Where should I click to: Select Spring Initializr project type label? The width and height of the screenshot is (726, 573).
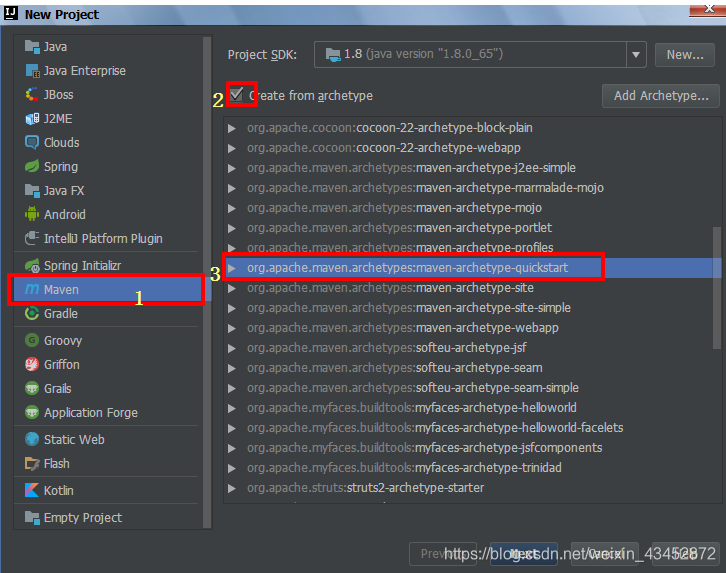tap(82, 266)
